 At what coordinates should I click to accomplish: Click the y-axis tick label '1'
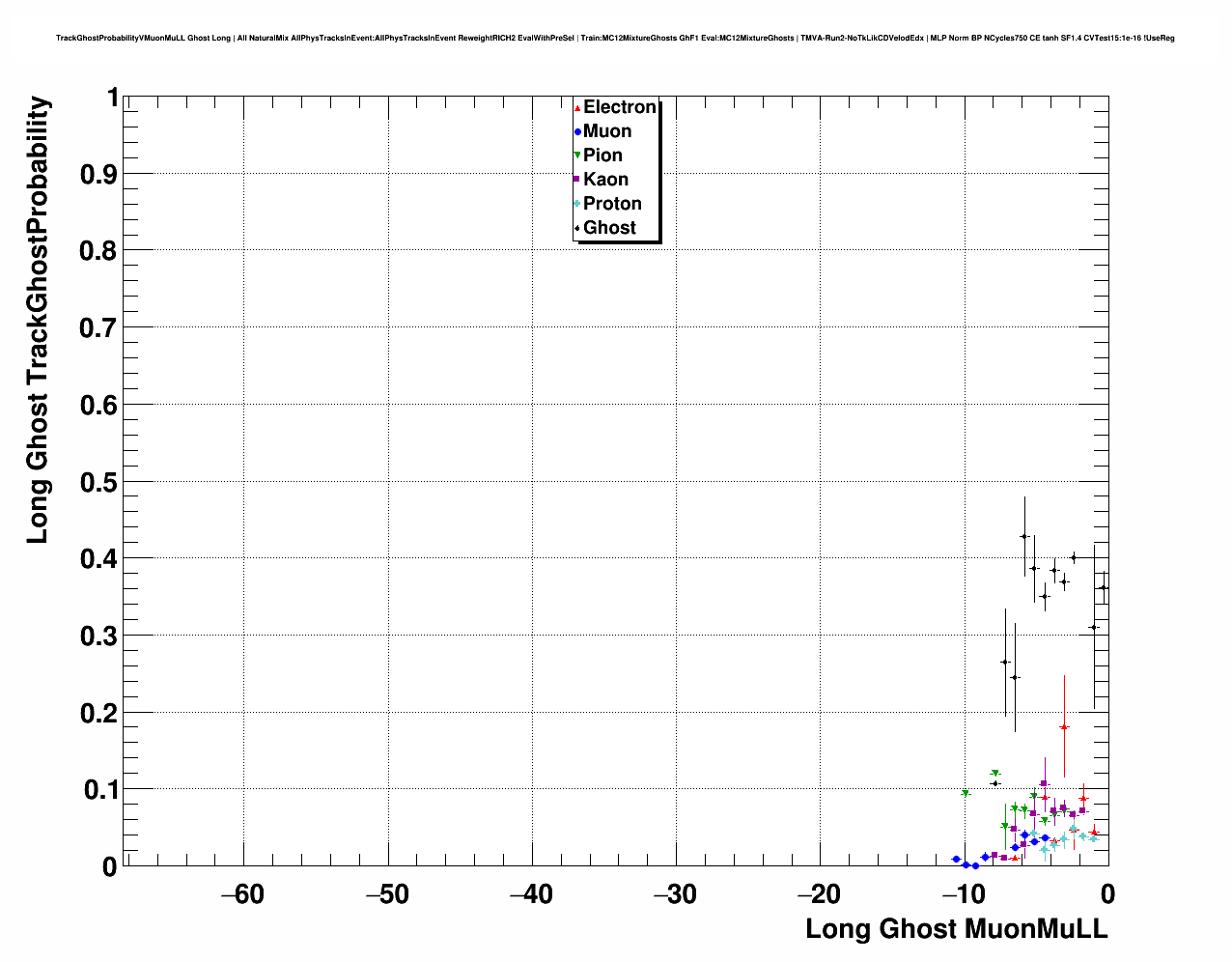click(113, 98)
